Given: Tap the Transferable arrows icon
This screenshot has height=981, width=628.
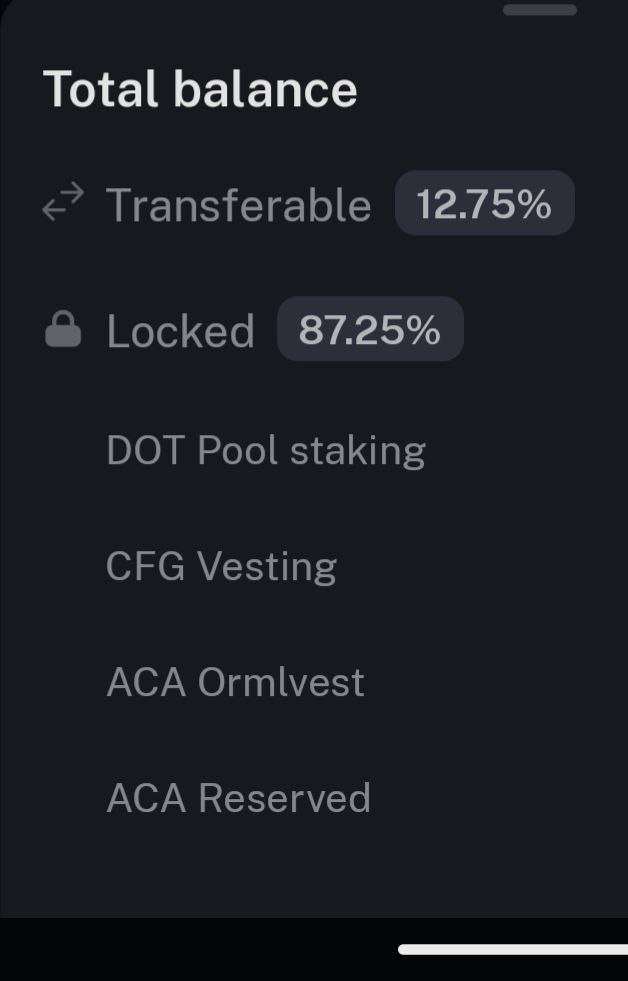Looking at the screenshot, I should pos(63,201).
